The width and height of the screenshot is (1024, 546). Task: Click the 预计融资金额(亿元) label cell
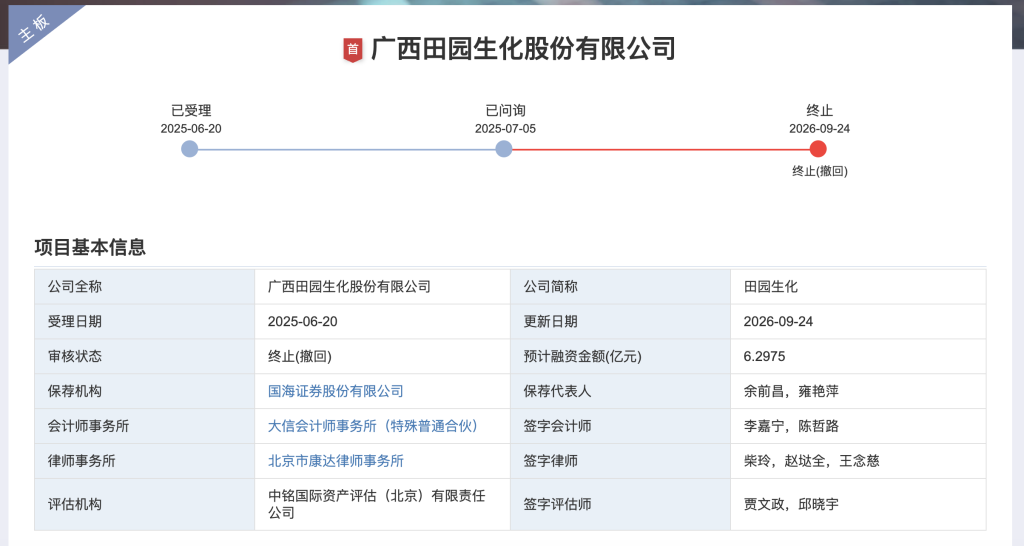click(620, 357)
